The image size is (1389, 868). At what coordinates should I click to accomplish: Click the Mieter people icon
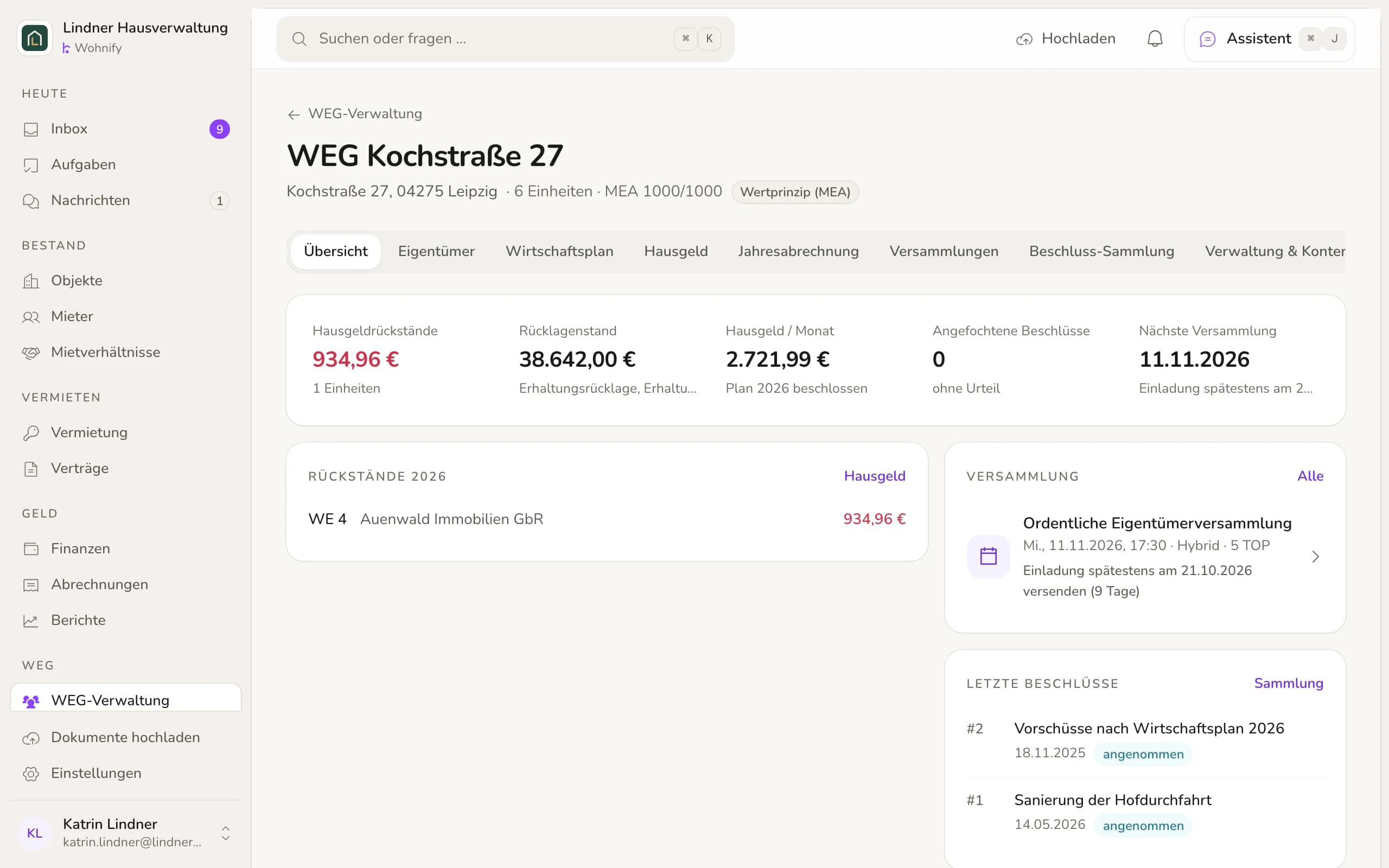(x=31, y=317)
